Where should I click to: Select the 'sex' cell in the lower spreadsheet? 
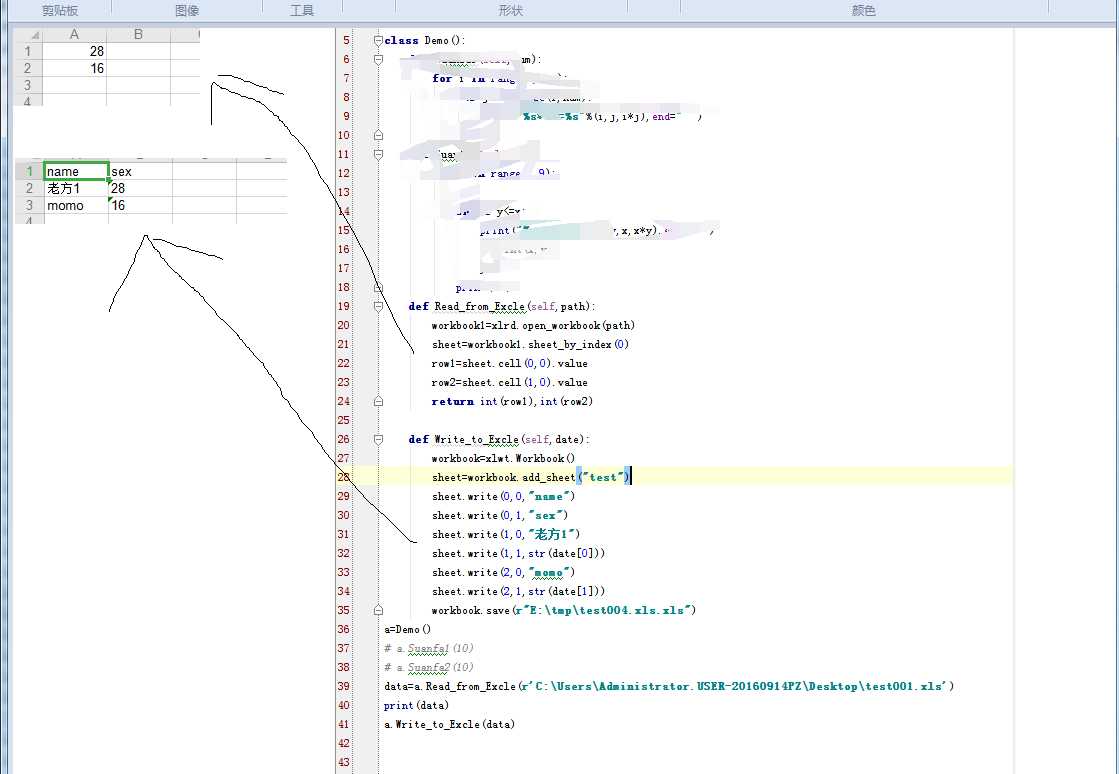(x=141, y=171)
